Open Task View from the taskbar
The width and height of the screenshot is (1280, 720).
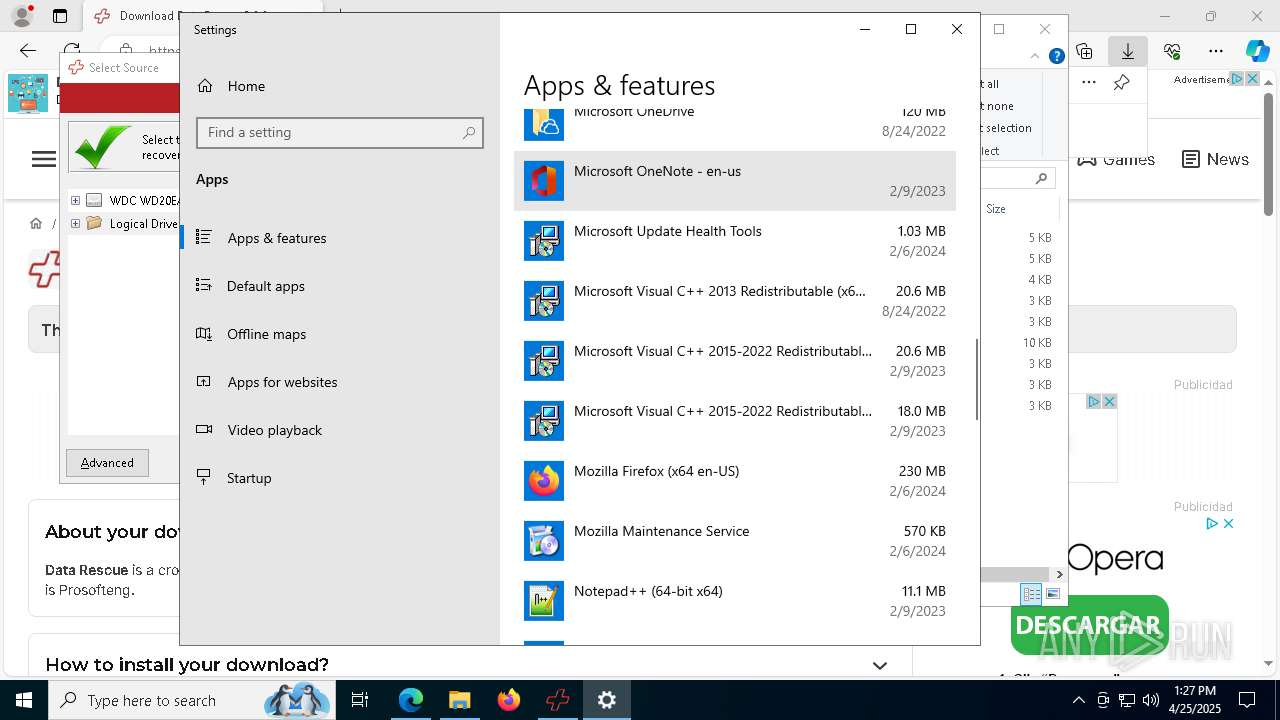tap(360, 700)
